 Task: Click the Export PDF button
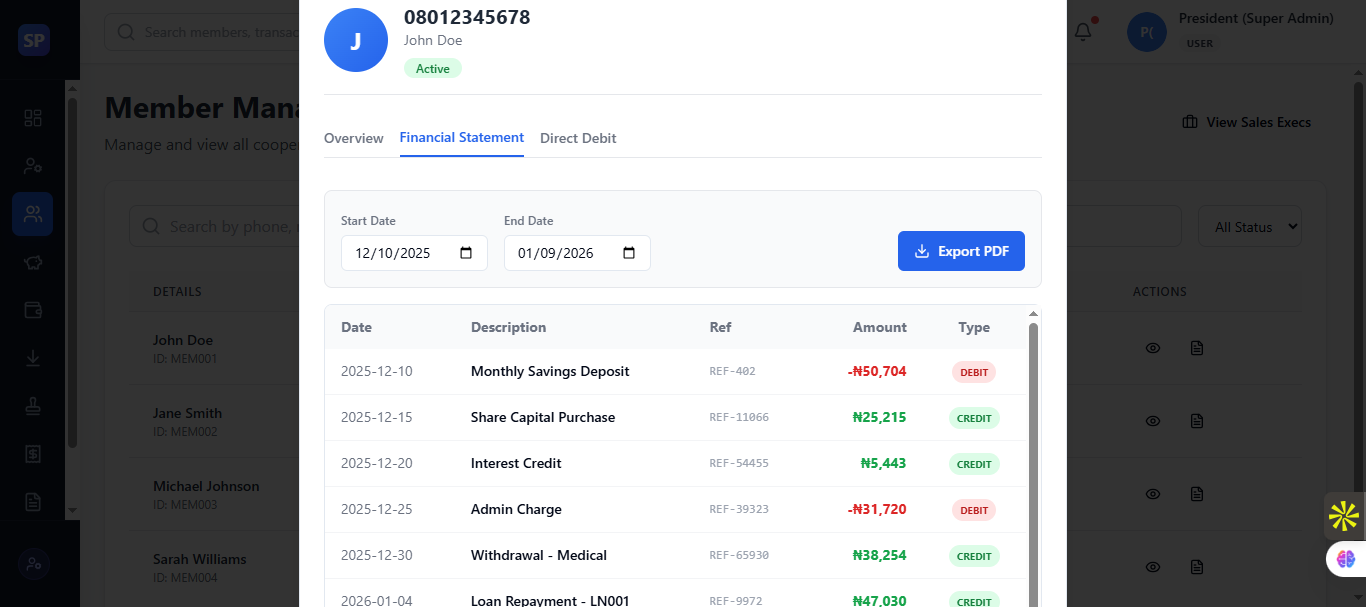tap(961, 251)
